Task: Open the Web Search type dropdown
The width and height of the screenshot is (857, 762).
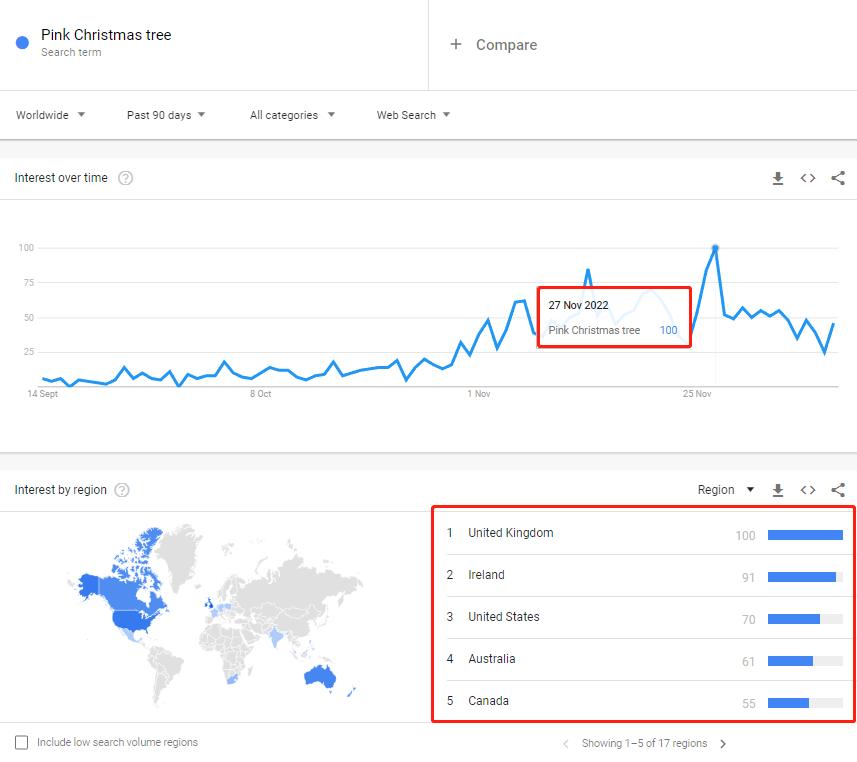Action: coord(413,115)
